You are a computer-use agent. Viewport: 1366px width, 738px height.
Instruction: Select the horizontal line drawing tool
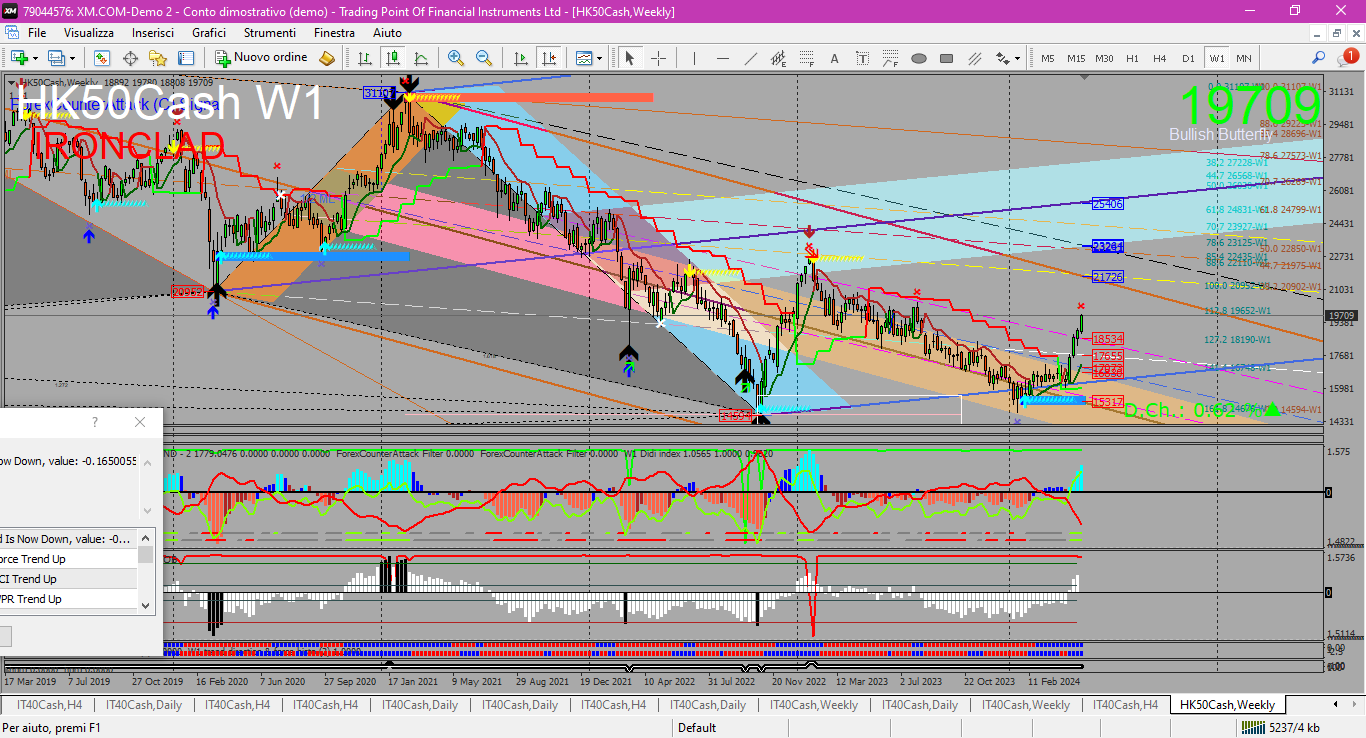tap(722, 58)
